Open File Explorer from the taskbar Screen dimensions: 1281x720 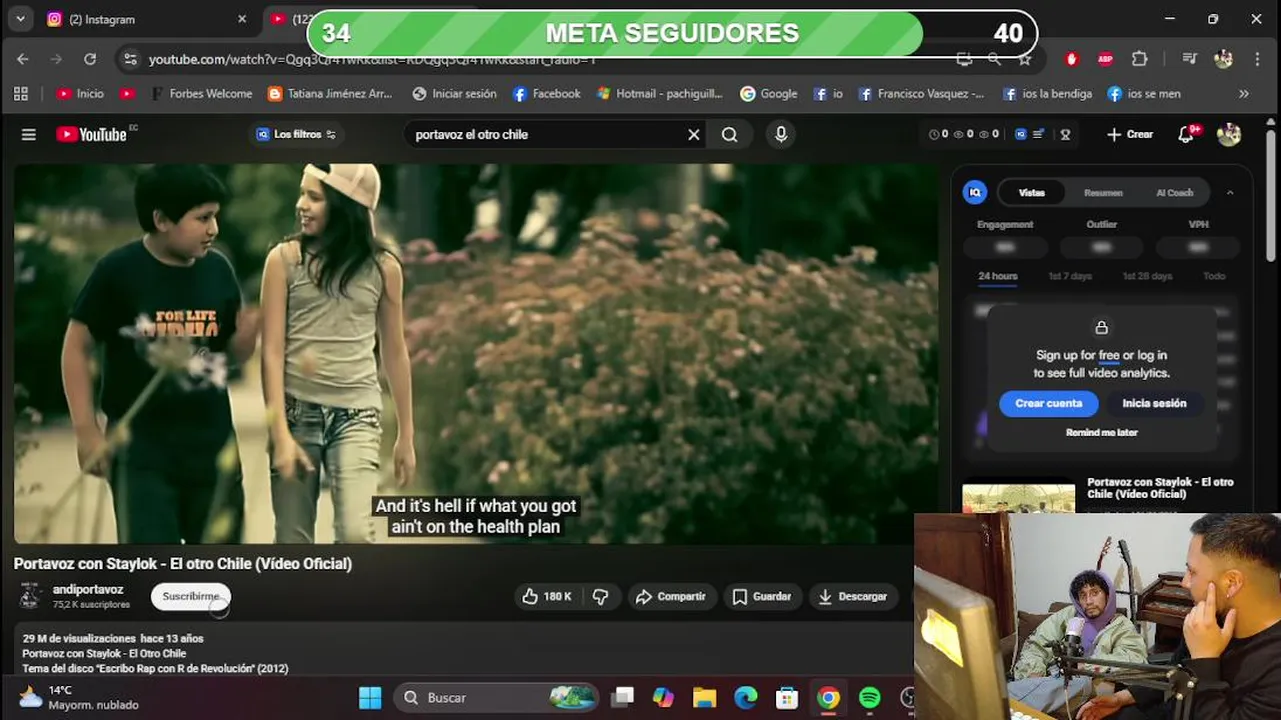pos(704,698)
